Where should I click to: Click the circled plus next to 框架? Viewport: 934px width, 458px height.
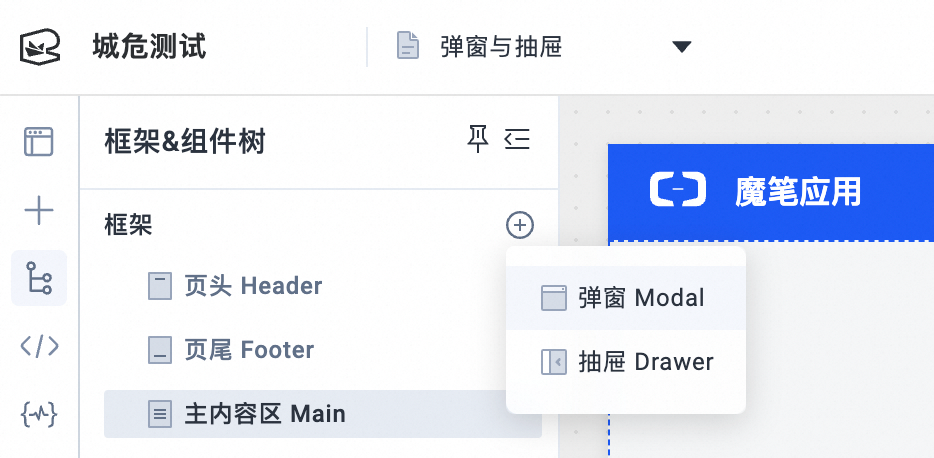(520, 225)
